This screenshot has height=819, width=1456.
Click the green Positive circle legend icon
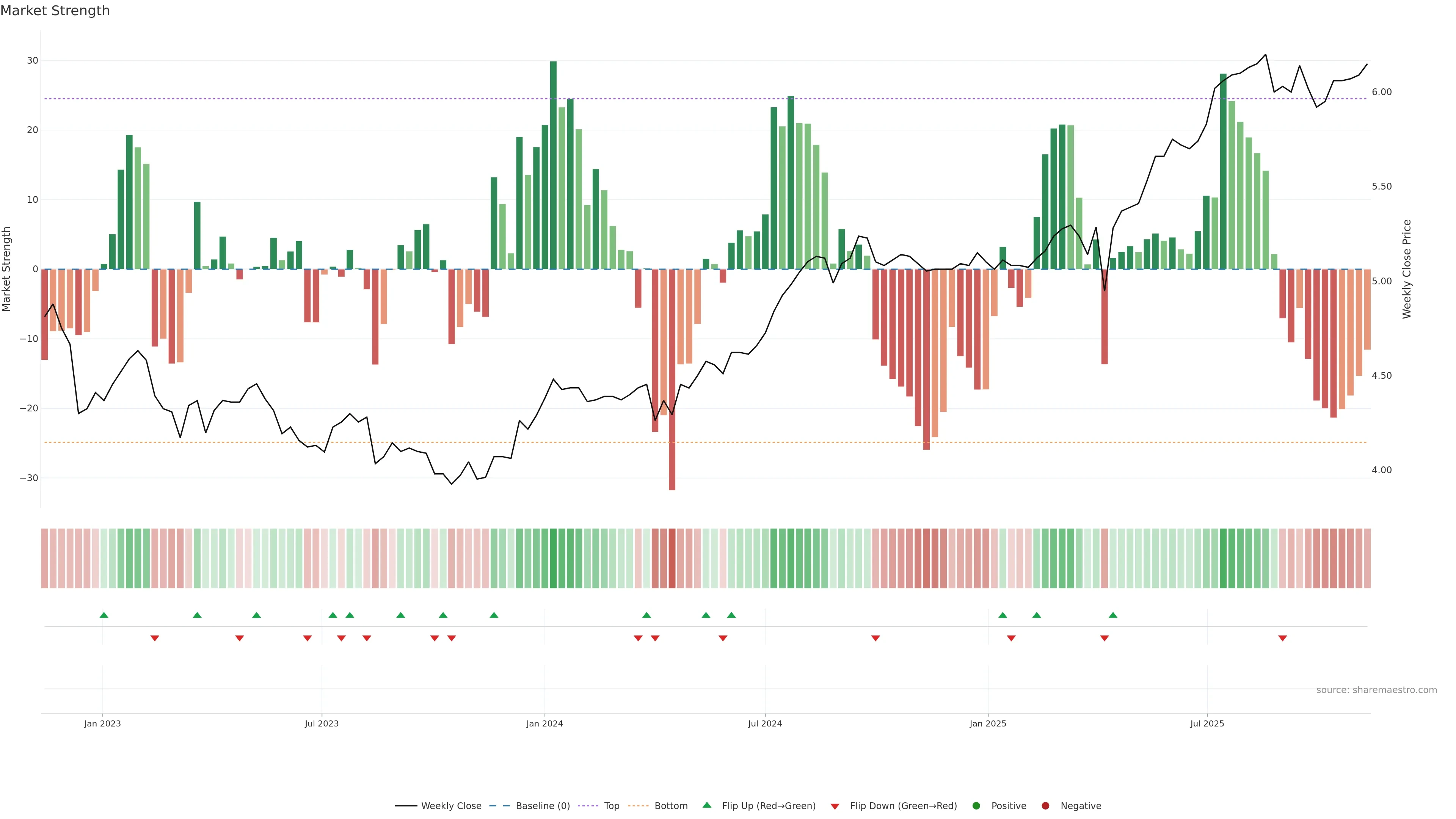976,806
